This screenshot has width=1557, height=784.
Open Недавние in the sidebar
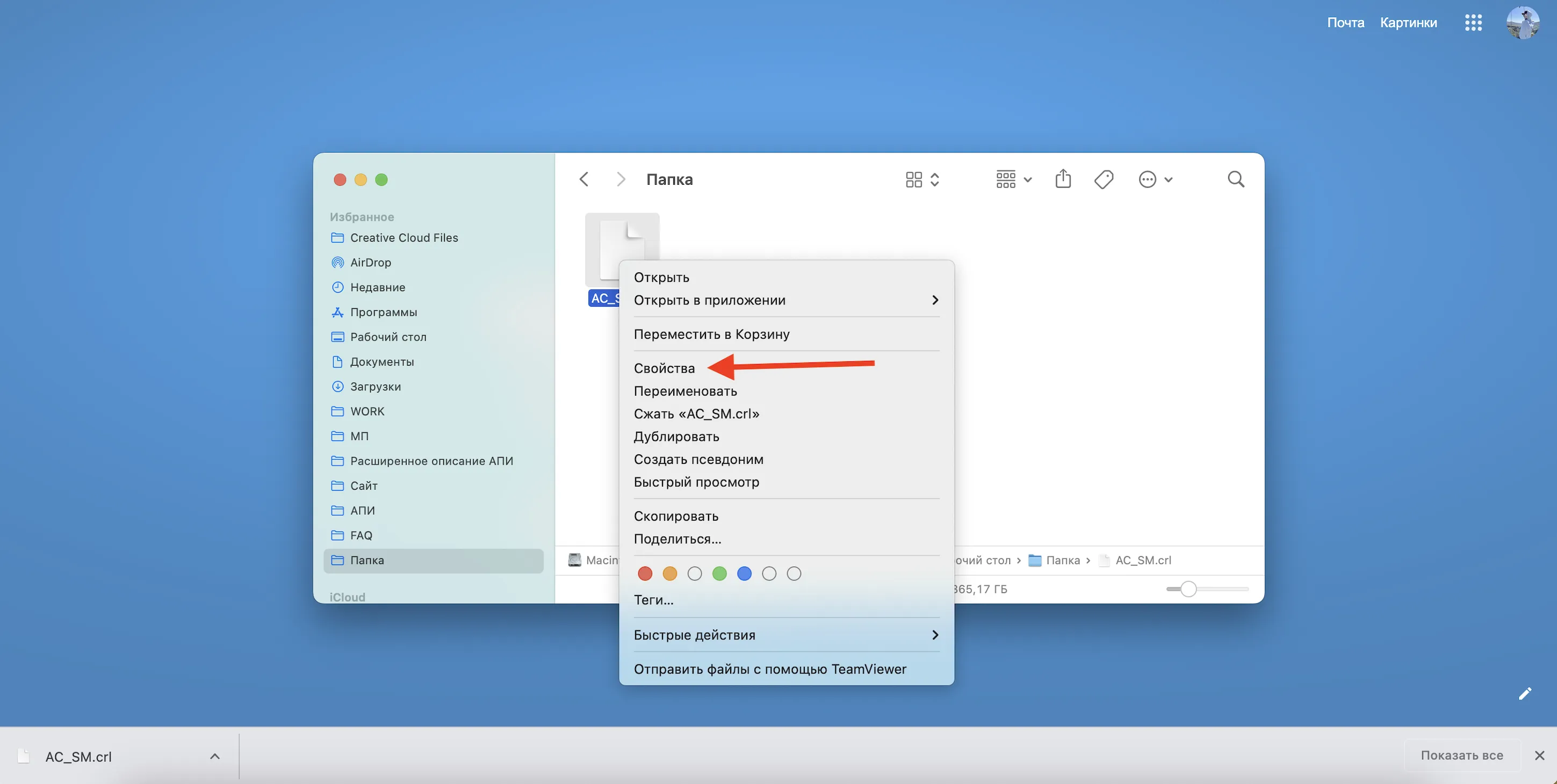[434, 287]
